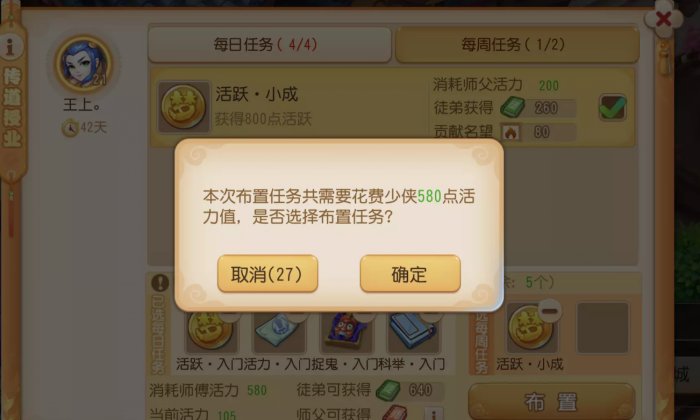The height and width of the screenshot is (420, 700).
Task: Close the panel with red X
Action: pyautogui.click(x=664, y=19)
